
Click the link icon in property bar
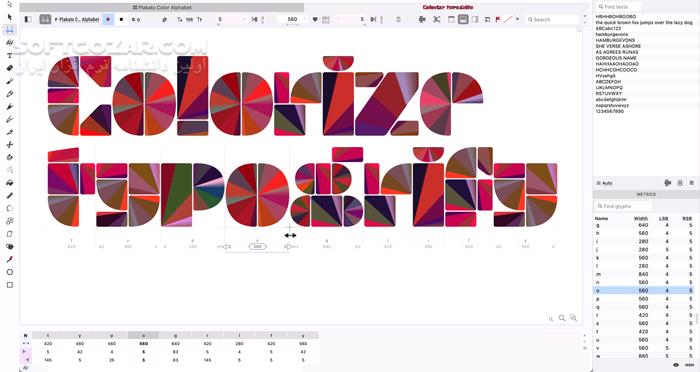tap(165, 20)
